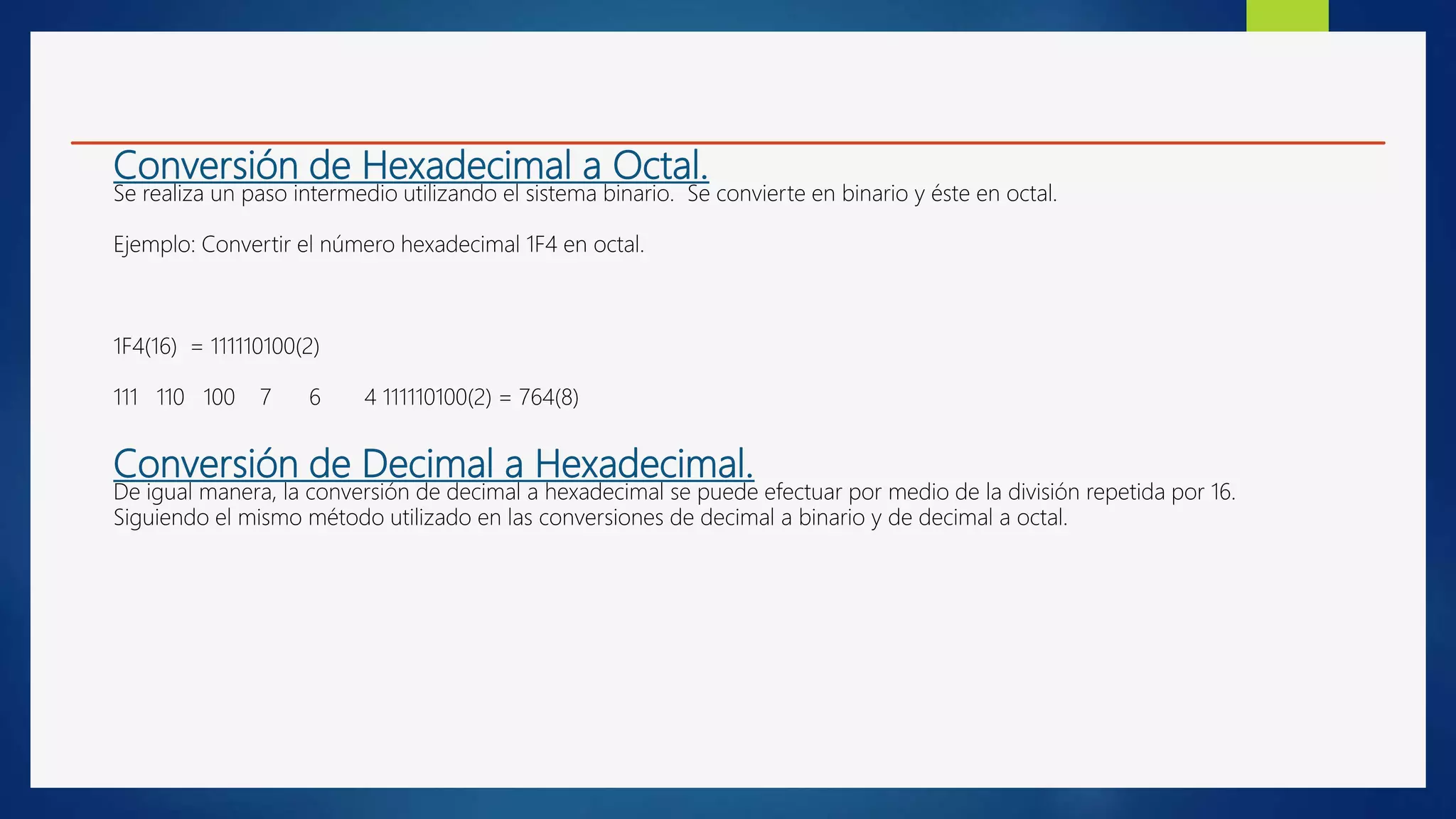Click the line 'Ejemplo: Convertir el número hexadecimal 1F4'
1456x819 pixels.
click(379, 245)
